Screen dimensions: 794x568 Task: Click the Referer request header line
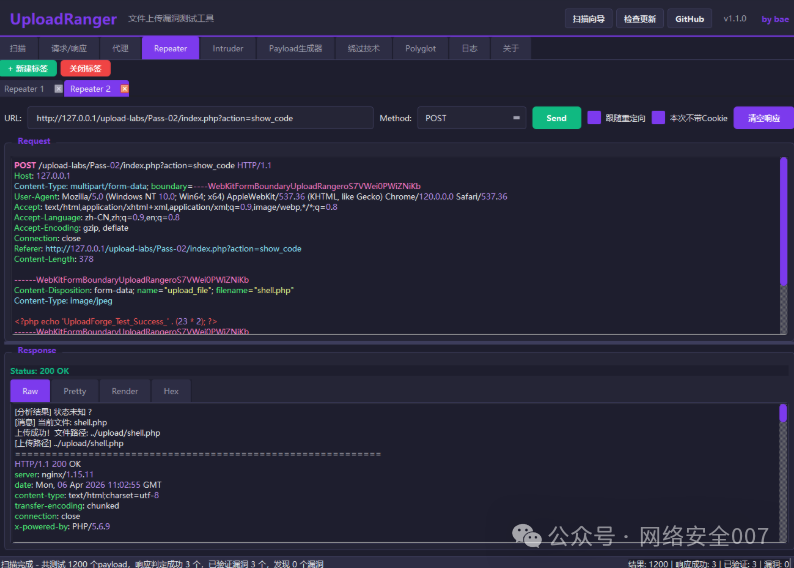[157, 249]
